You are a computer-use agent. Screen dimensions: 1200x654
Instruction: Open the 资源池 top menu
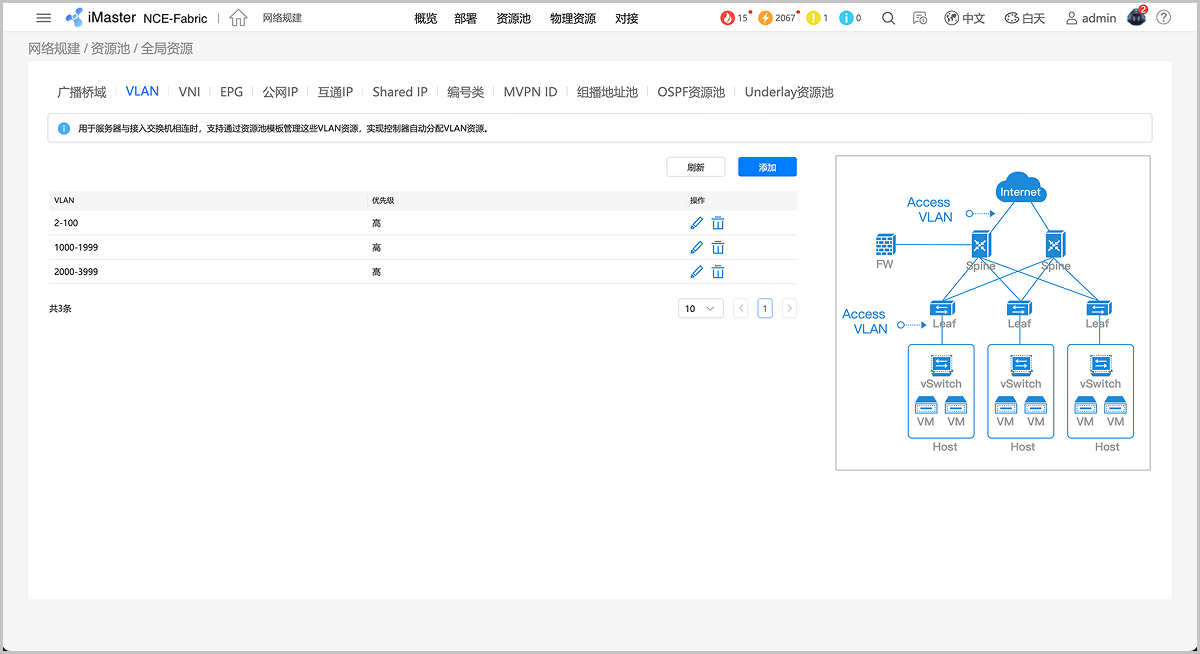click(513, 18)
